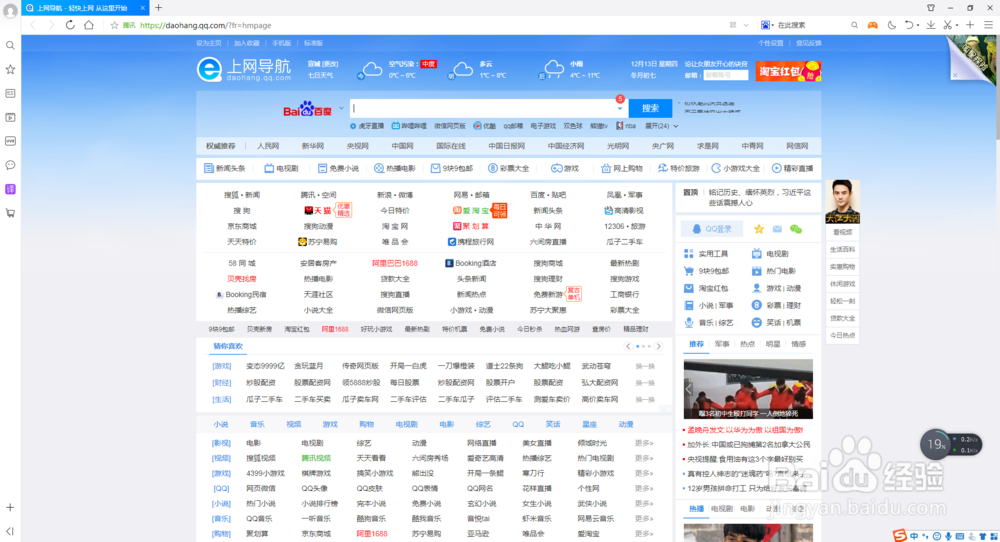Click the browser address bar URL
The width and height of the screenshot is (1000, 542).
pos(205,26)
